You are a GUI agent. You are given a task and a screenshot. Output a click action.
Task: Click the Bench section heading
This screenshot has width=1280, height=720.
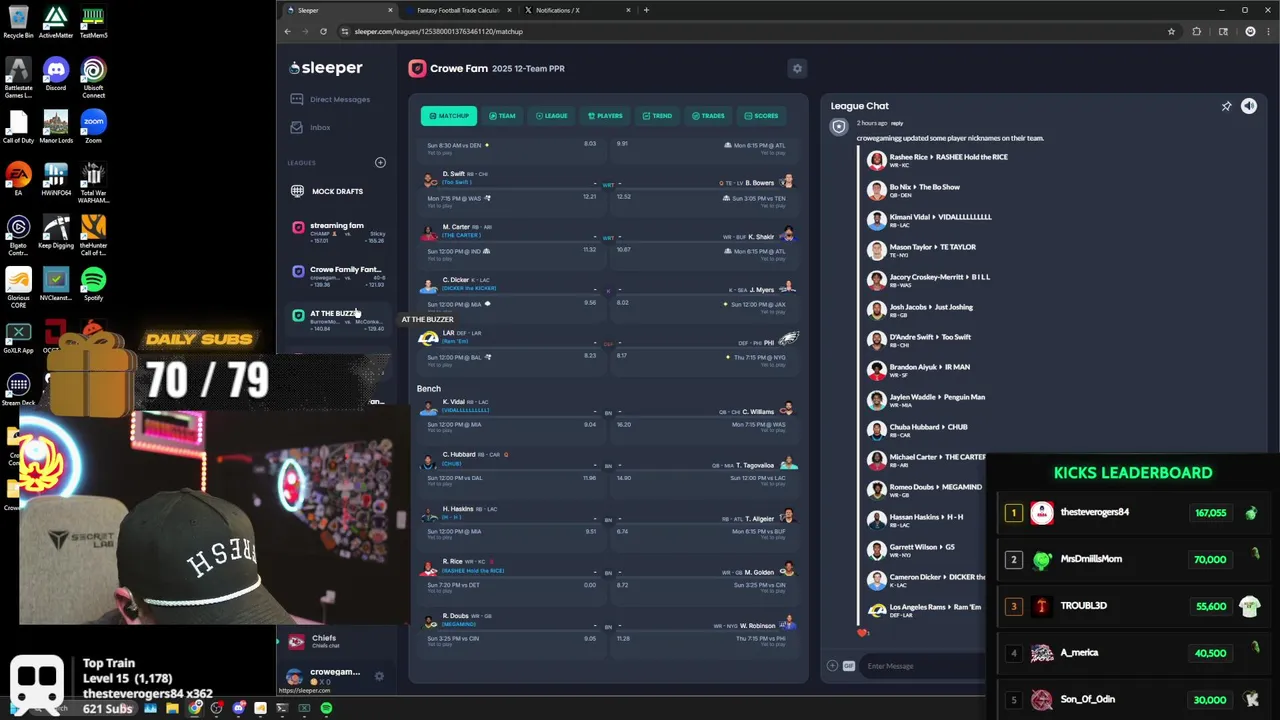click(x=429, y=389)
